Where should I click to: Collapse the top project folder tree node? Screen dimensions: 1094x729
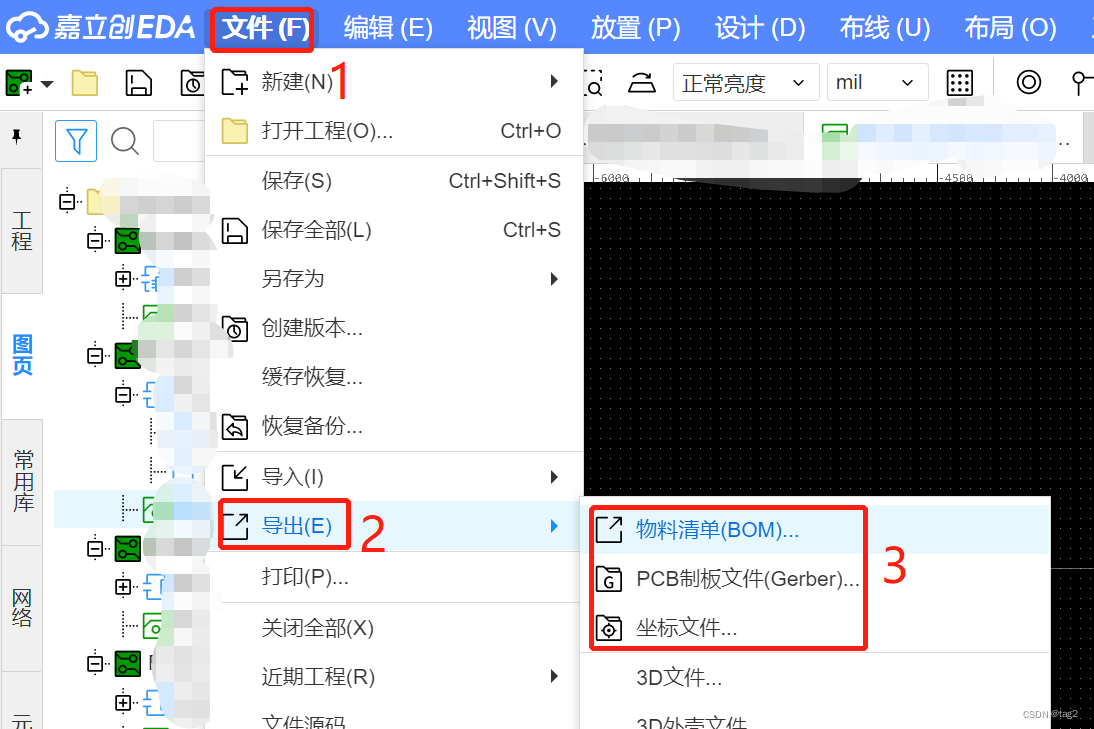coord(67,202)
